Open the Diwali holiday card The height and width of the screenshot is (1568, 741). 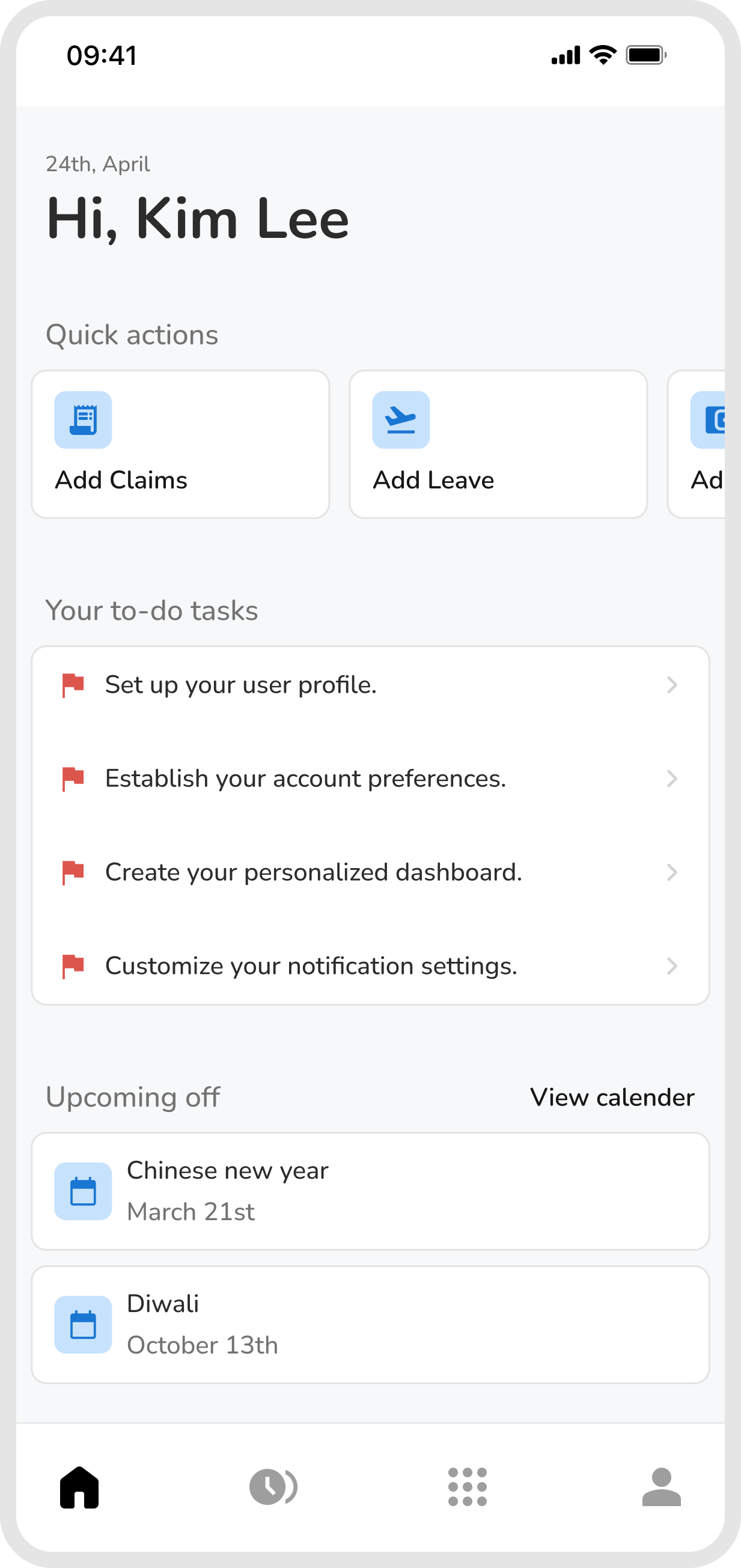370,1325
